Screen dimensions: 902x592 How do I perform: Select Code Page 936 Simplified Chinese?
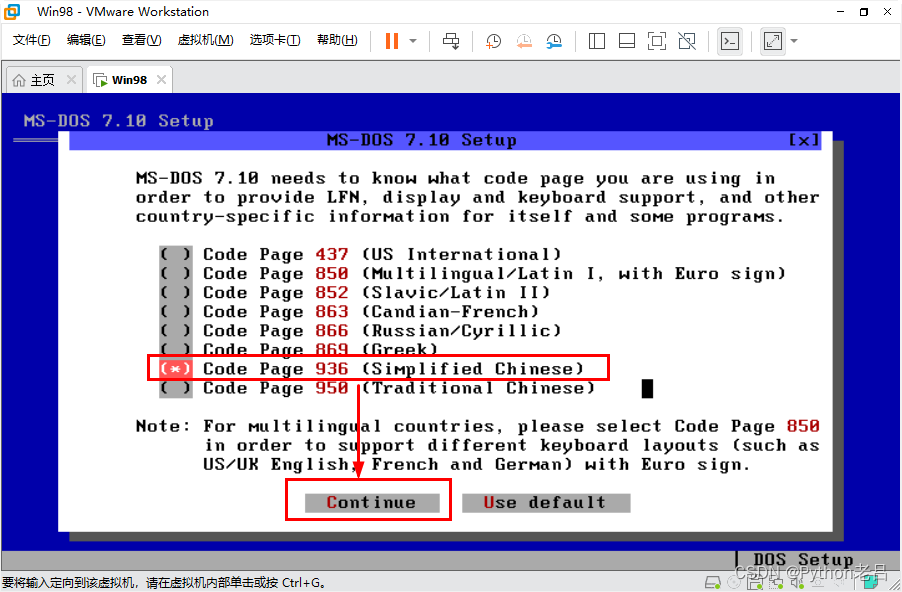click(x=372, y=368)
